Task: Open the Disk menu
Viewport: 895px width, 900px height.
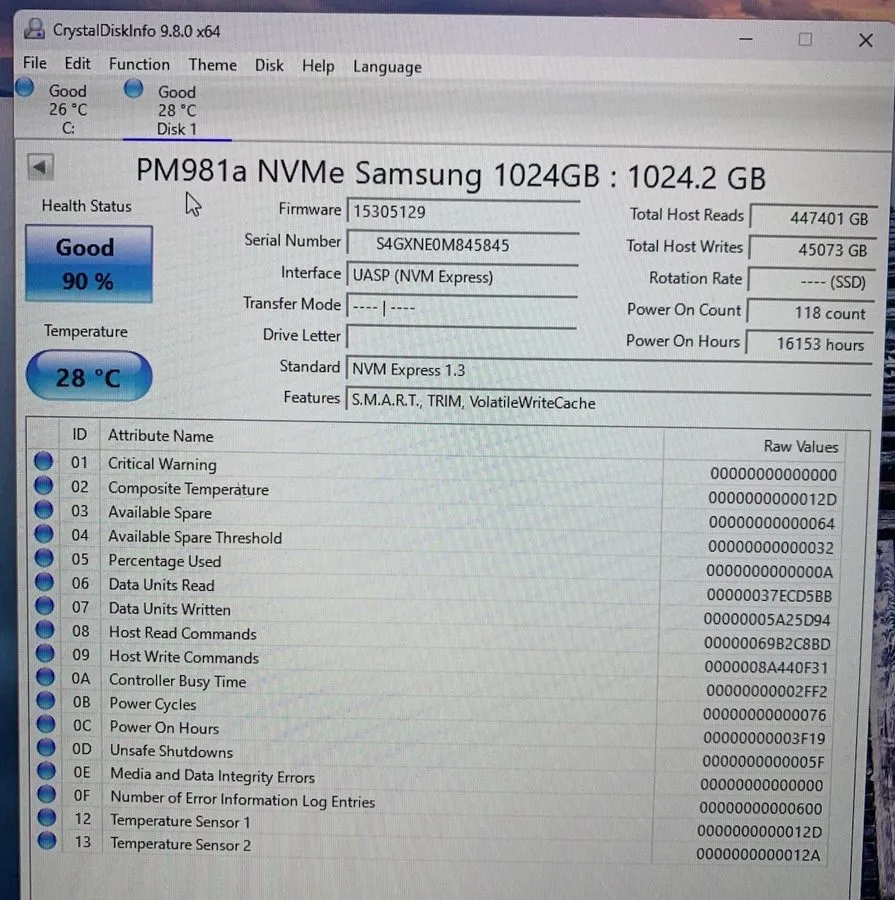Action: pos(269,65)
